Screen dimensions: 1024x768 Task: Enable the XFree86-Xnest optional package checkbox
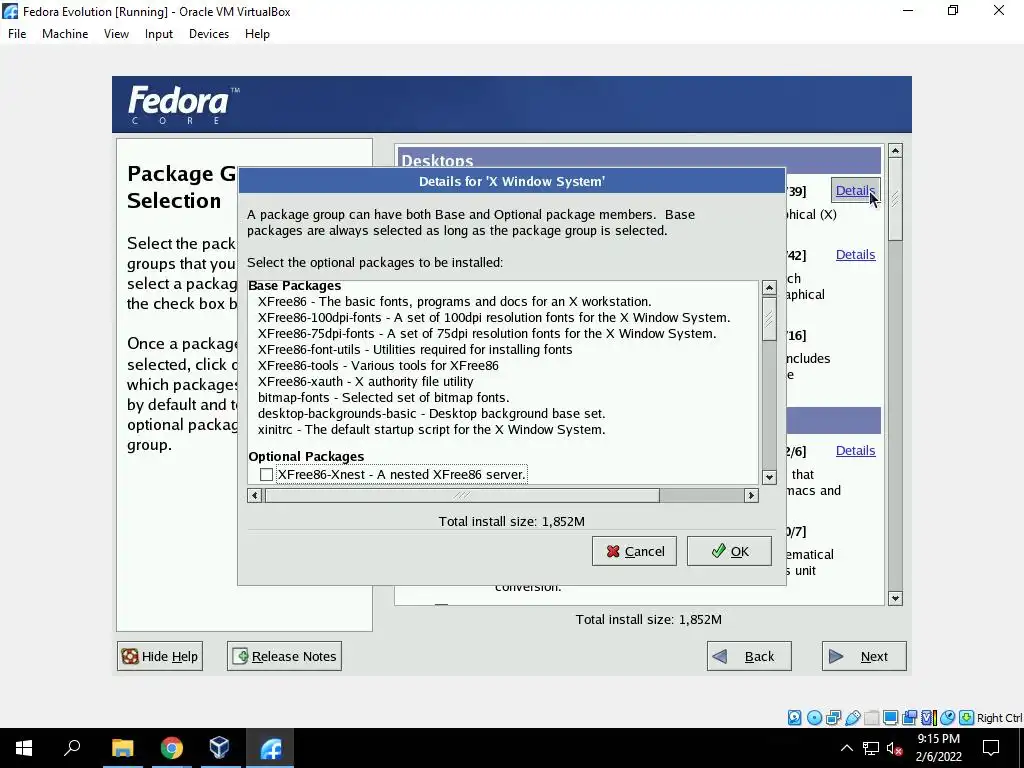coord(266,474)
